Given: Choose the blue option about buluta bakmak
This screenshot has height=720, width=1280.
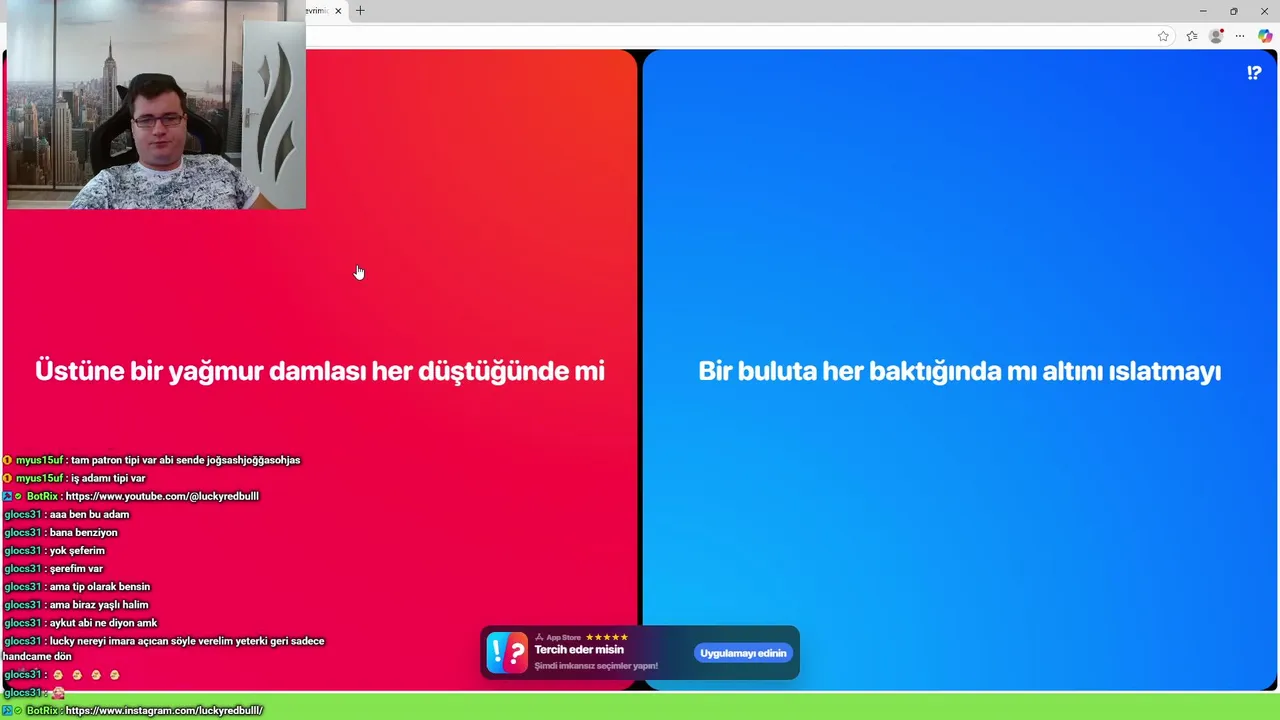Looking at the screenshot, I should tap(960, 370).
